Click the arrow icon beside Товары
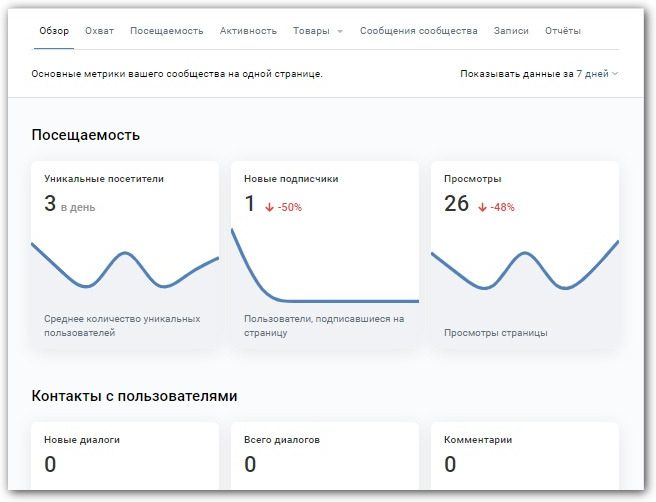 [340, 32]
